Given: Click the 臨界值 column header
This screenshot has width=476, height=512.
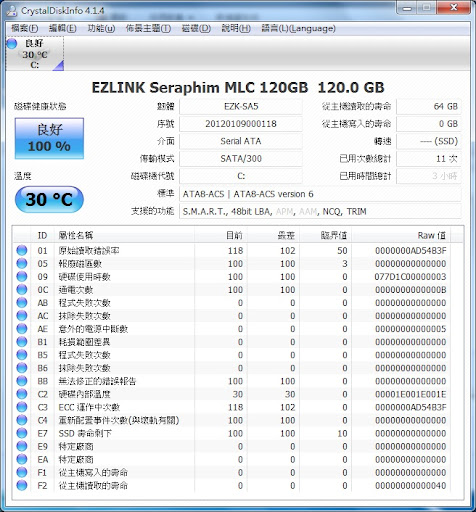Looking at the screenshot, I should pos(325,235).
